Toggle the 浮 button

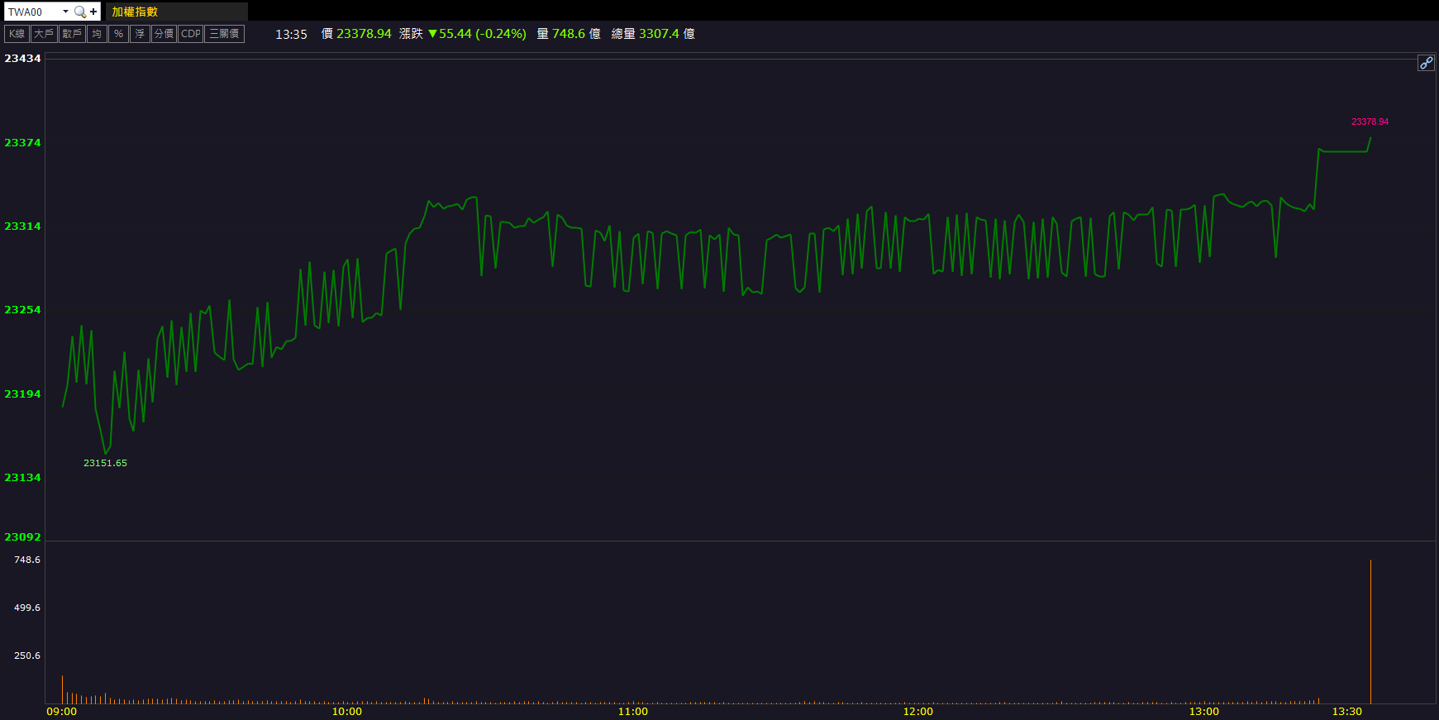[140, 34]
